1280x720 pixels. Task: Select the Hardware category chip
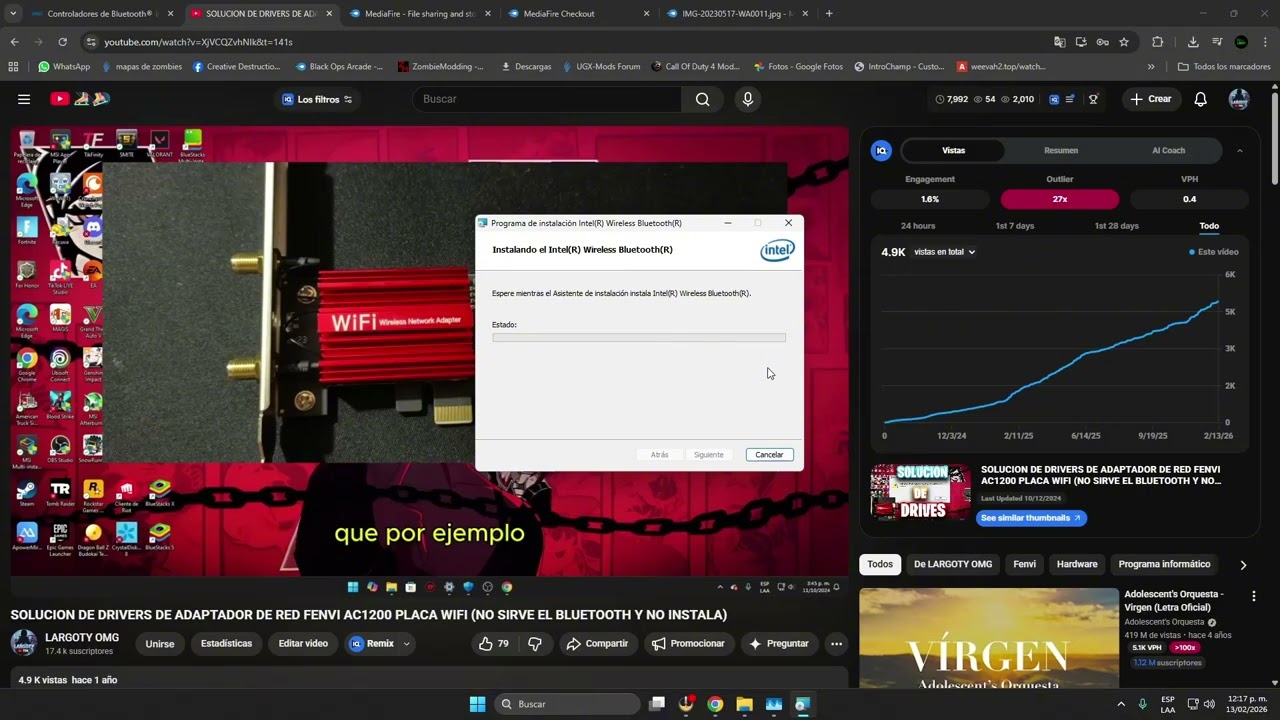tap(1077, 564)
